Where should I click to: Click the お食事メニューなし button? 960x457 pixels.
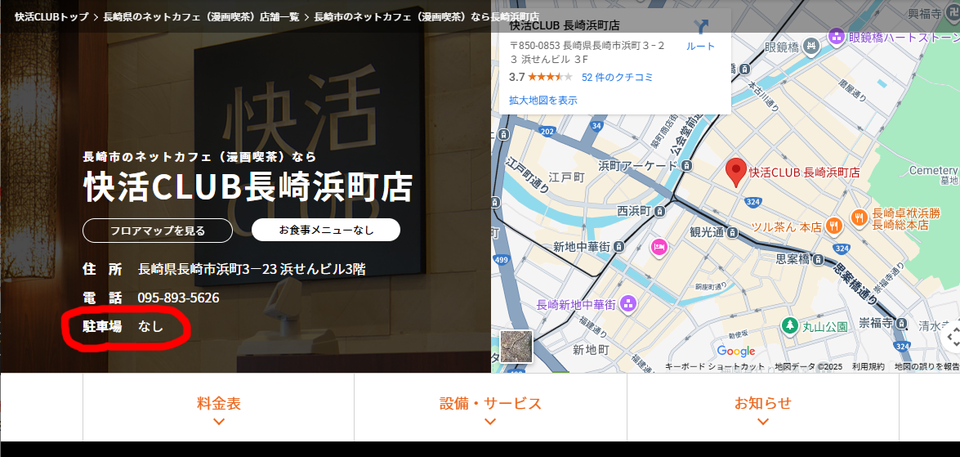tap(326, 230)
